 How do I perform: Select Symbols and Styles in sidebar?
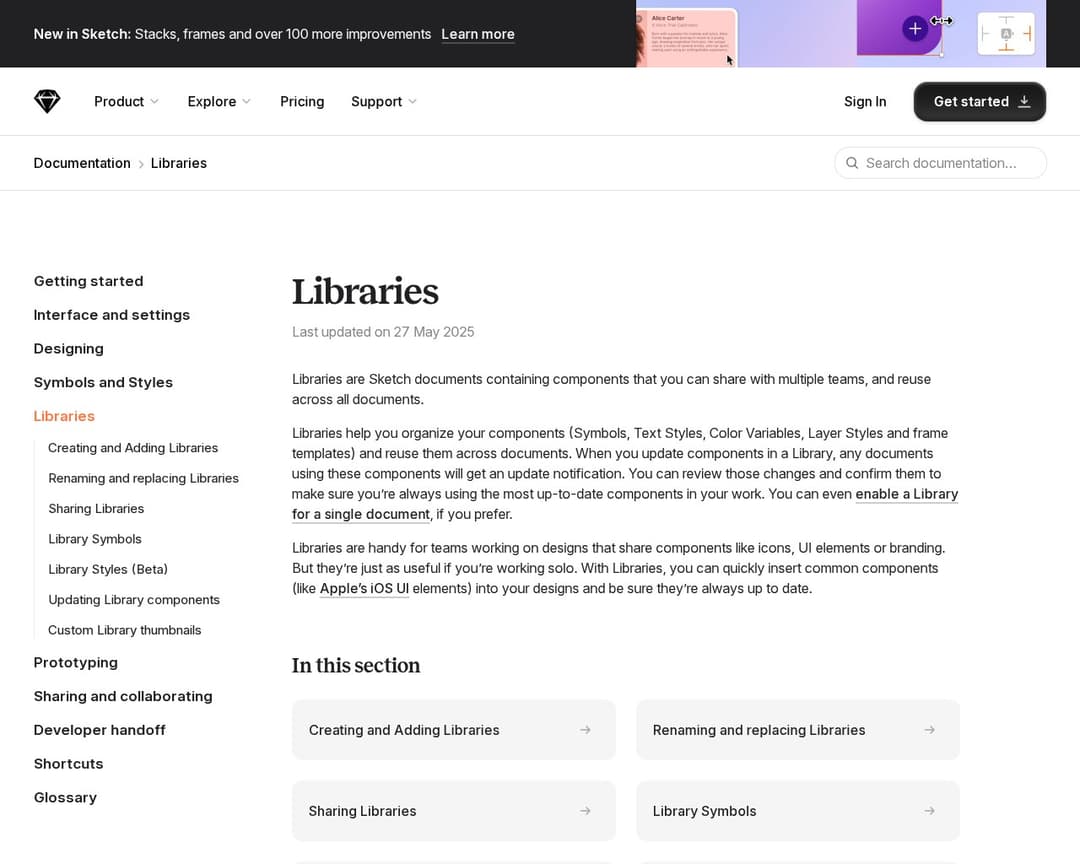103,382
